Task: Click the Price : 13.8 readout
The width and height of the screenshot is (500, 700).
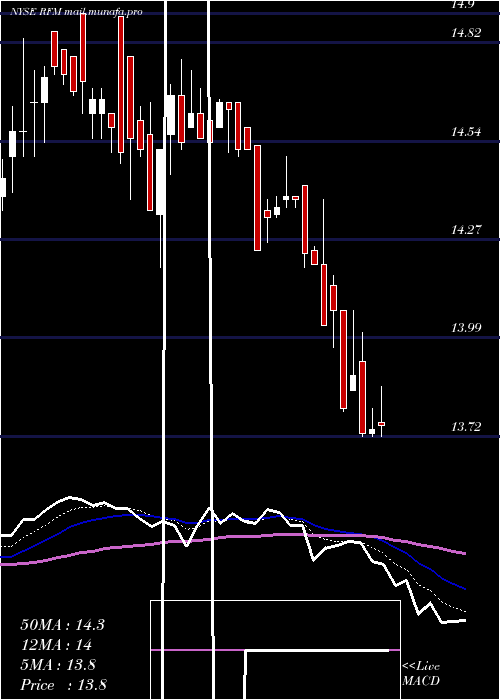Action: 63,685
